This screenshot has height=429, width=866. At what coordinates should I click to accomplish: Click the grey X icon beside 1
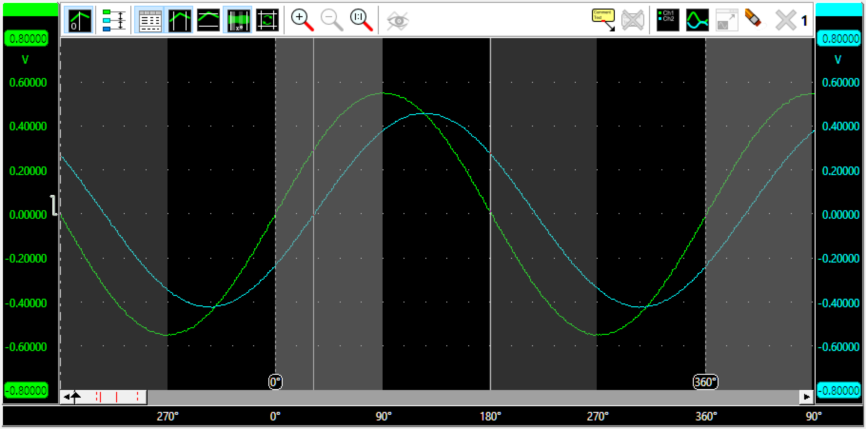tap(785, 20)
